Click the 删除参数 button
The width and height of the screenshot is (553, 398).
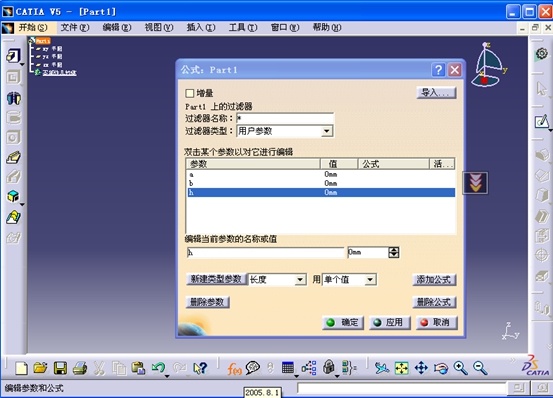click(x=207, y=302)
